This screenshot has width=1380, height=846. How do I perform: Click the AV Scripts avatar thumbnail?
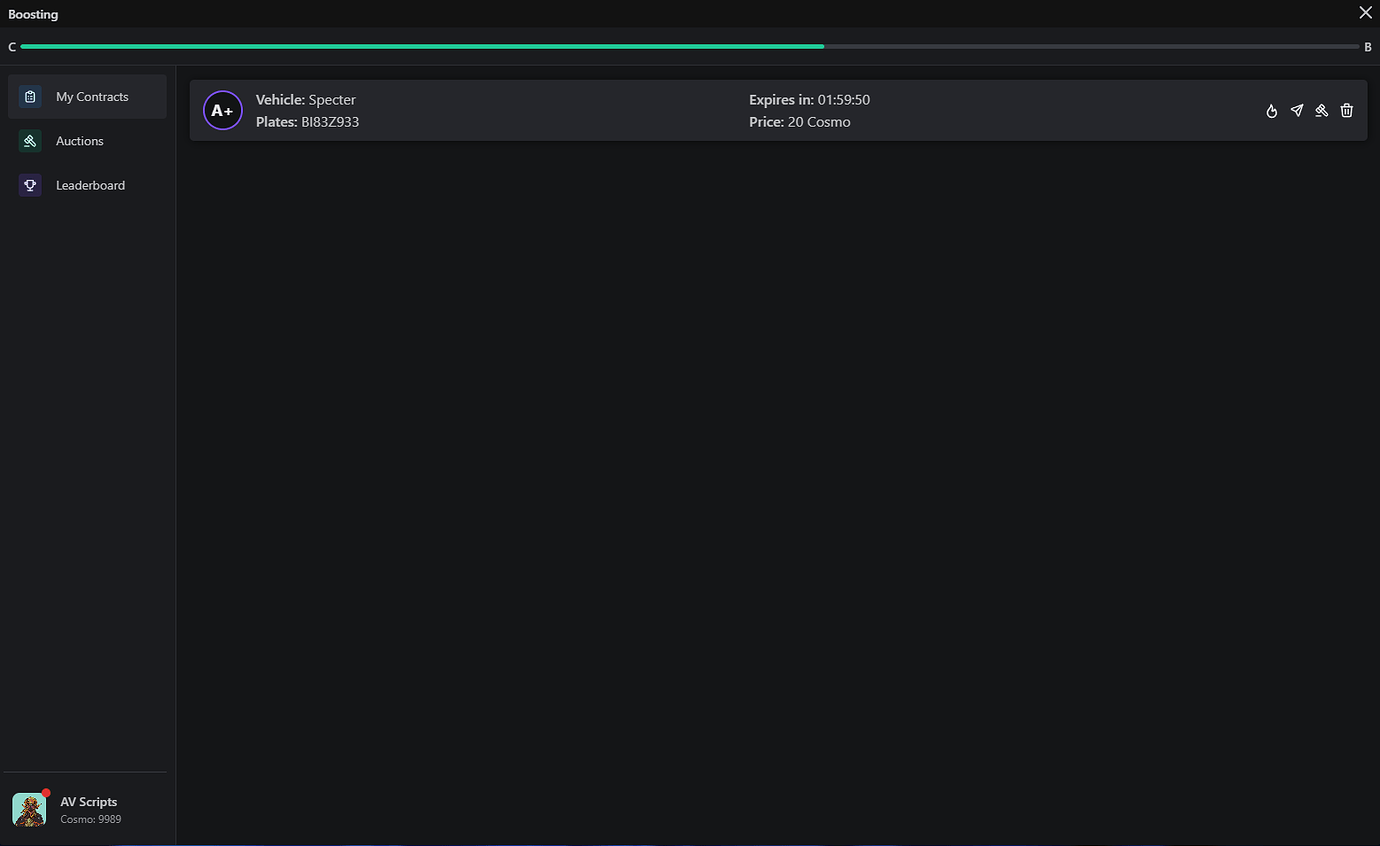28,810
